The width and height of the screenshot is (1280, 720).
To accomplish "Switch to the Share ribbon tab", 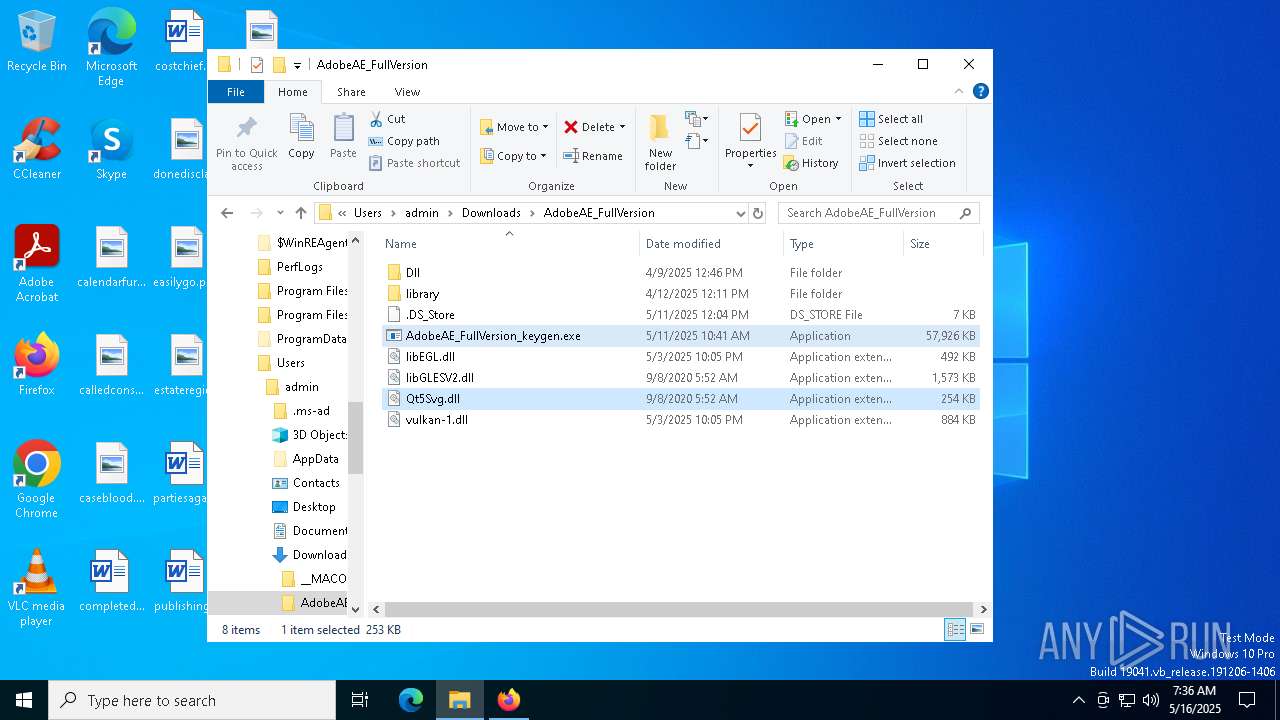I will 351,92.
